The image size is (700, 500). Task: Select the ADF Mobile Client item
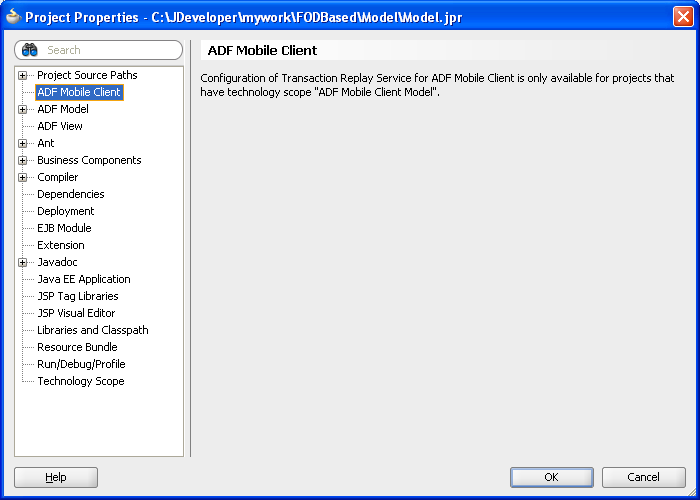(79, 92)
